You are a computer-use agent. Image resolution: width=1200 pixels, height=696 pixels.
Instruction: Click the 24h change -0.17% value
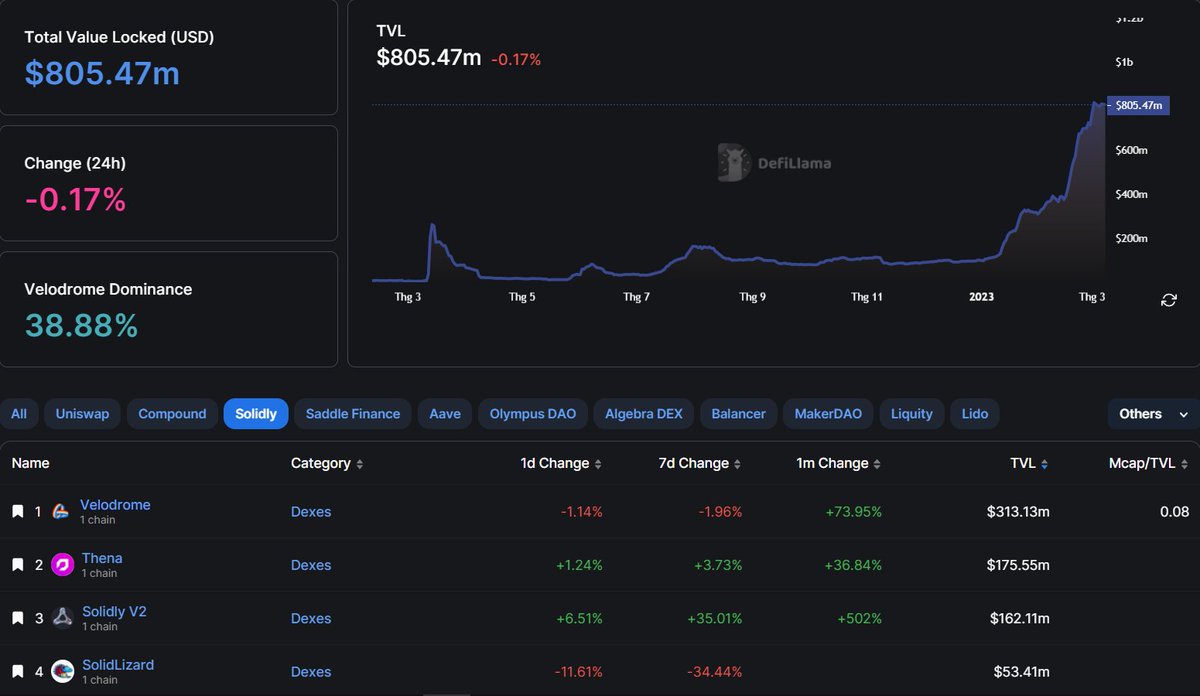75,200
